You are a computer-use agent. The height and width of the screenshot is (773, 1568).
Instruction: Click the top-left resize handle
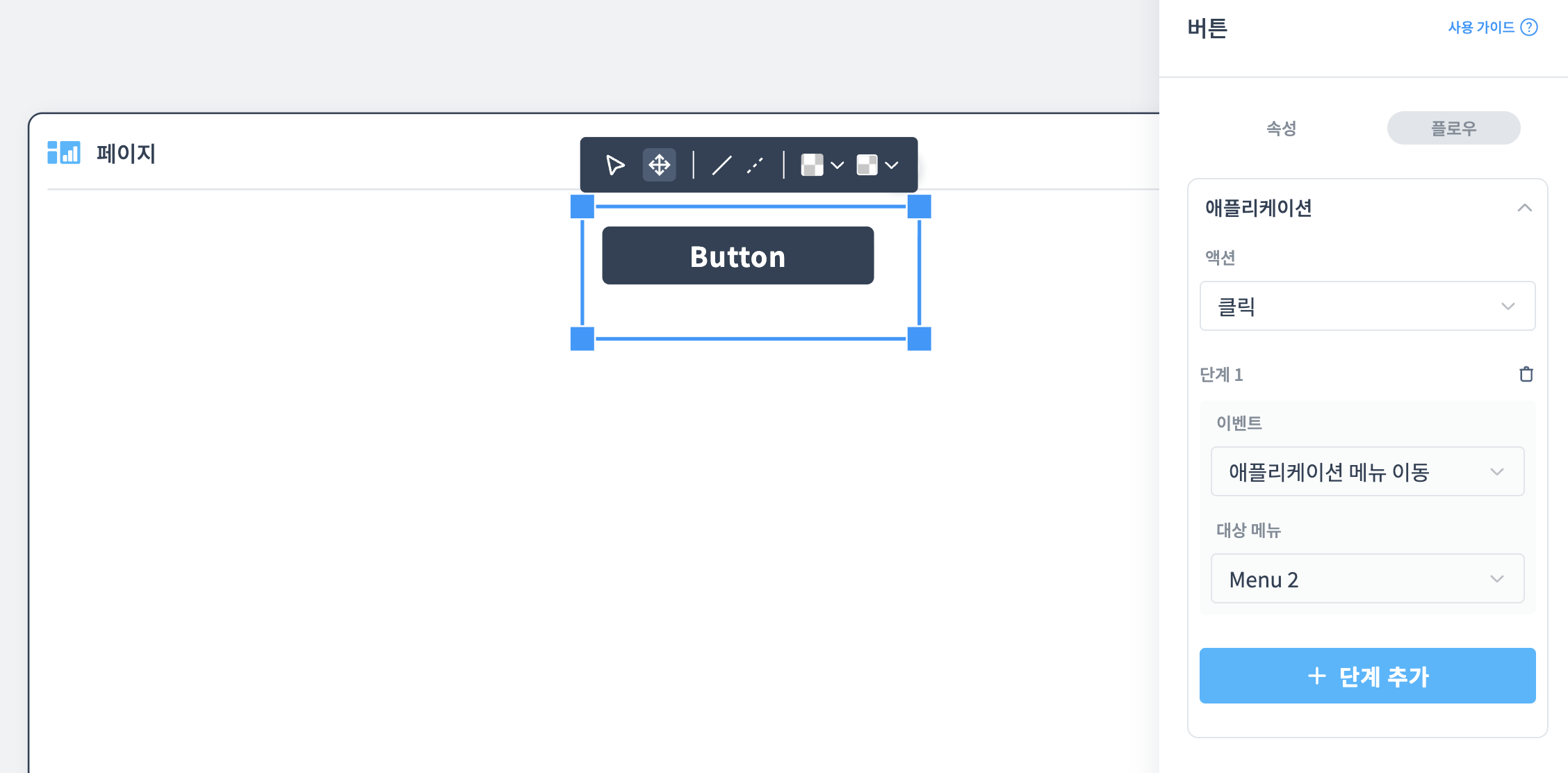click(x=582, y=206)
